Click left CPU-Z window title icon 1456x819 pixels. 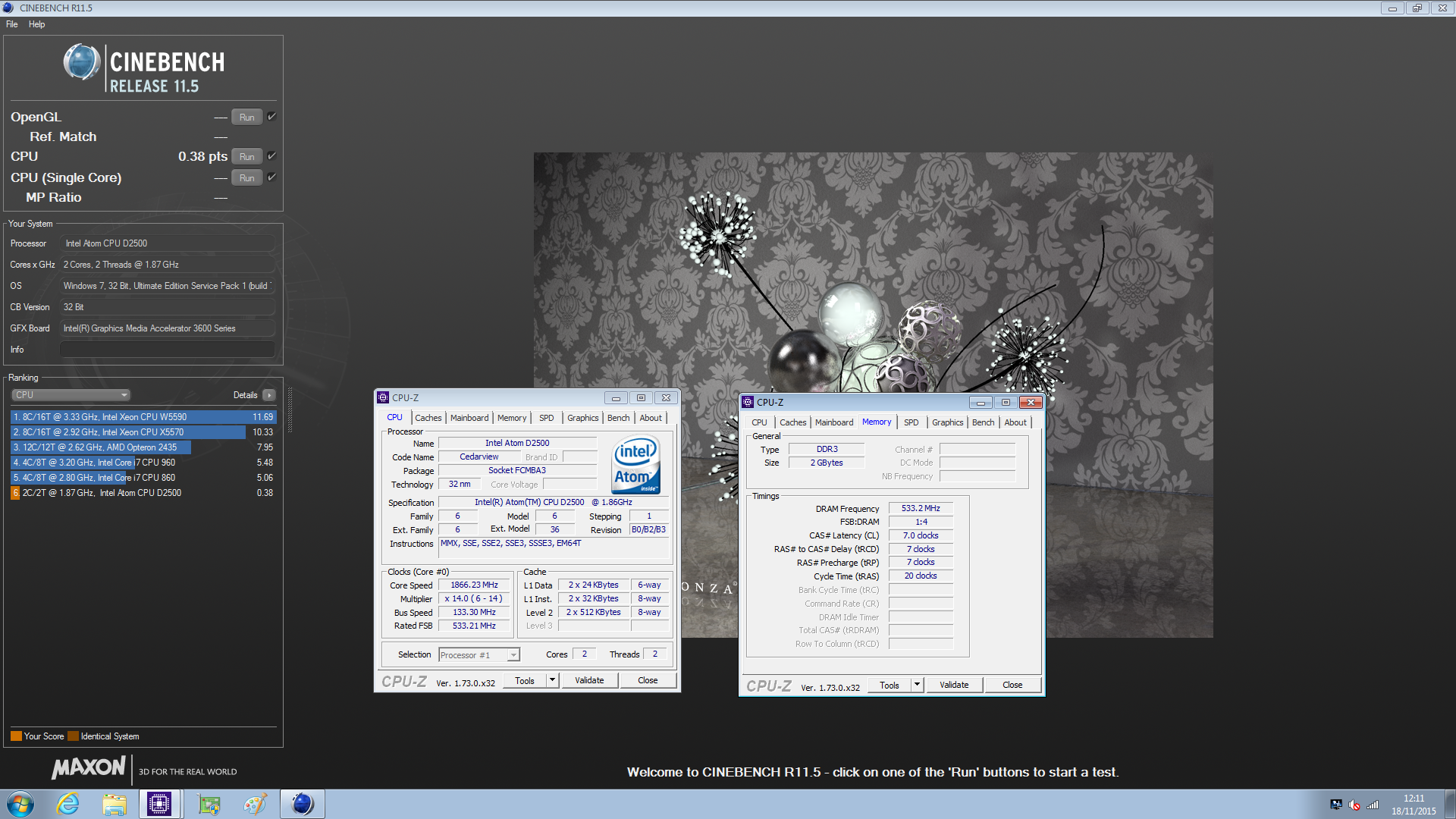384,397
